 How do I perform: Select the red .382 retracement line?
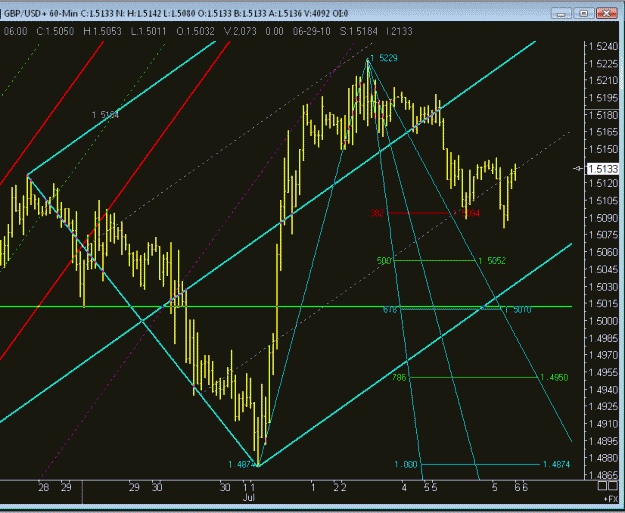(x=419, y=213)
